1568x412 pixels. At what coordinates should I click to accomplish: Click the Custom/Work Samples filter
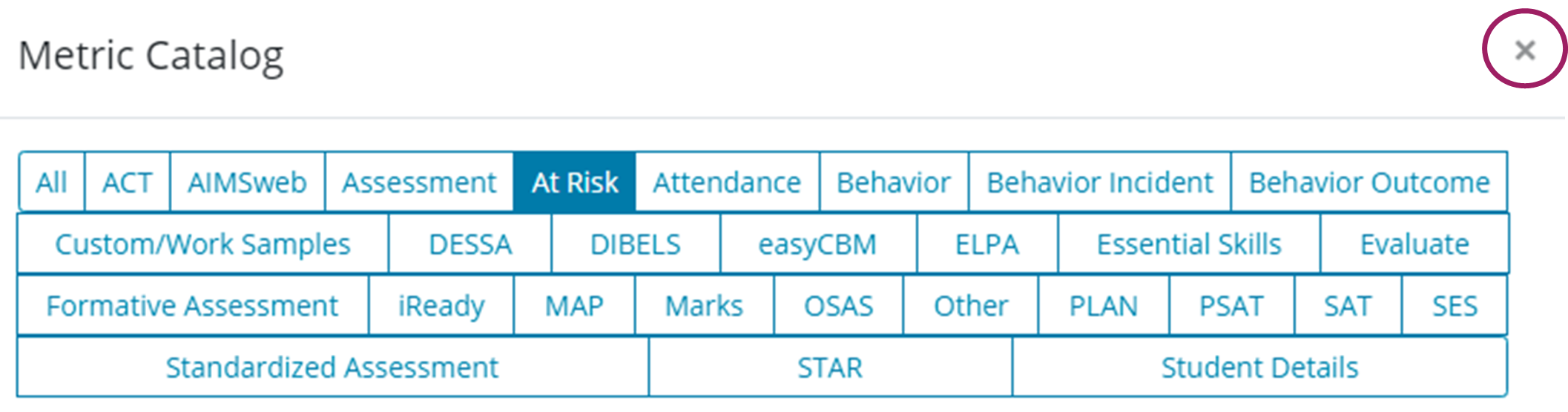click(202, 244)
